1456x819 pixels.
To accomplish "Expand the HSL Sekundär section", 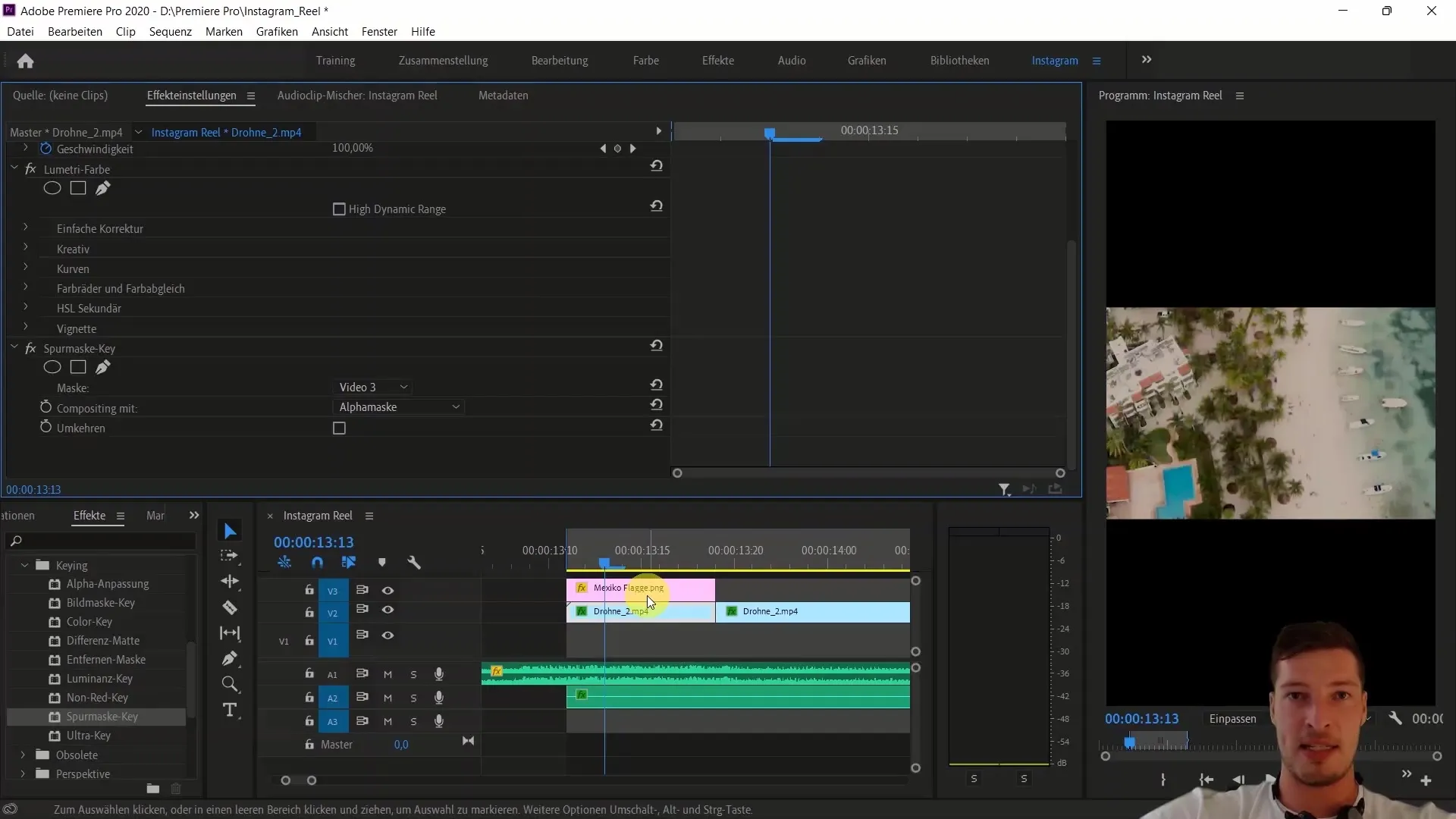I will (26, 307).
